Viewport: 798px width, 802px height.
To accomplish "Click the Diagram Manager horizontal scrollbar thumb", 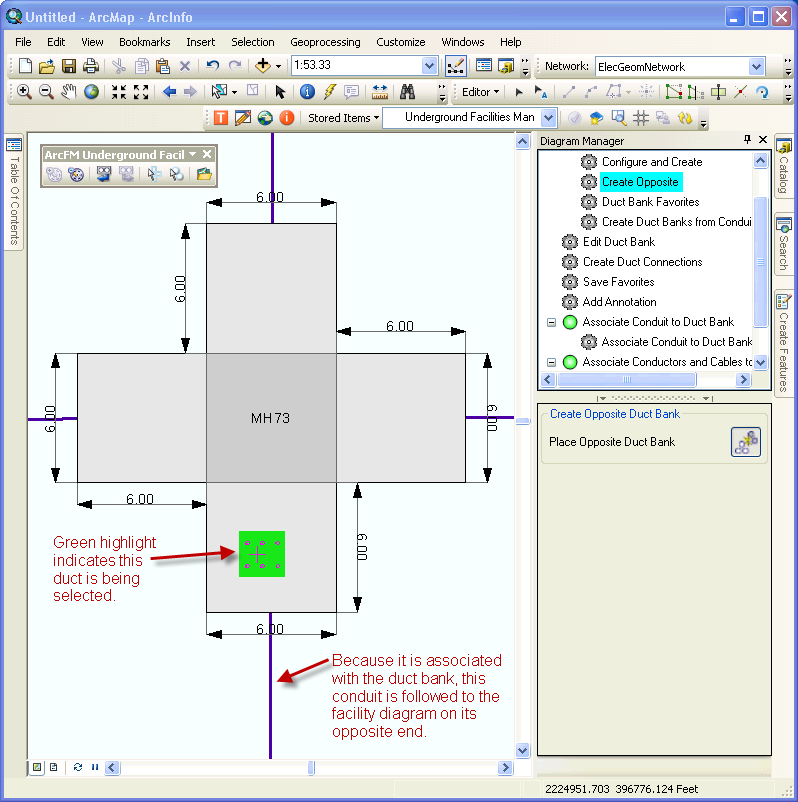I will pos(627,380).
